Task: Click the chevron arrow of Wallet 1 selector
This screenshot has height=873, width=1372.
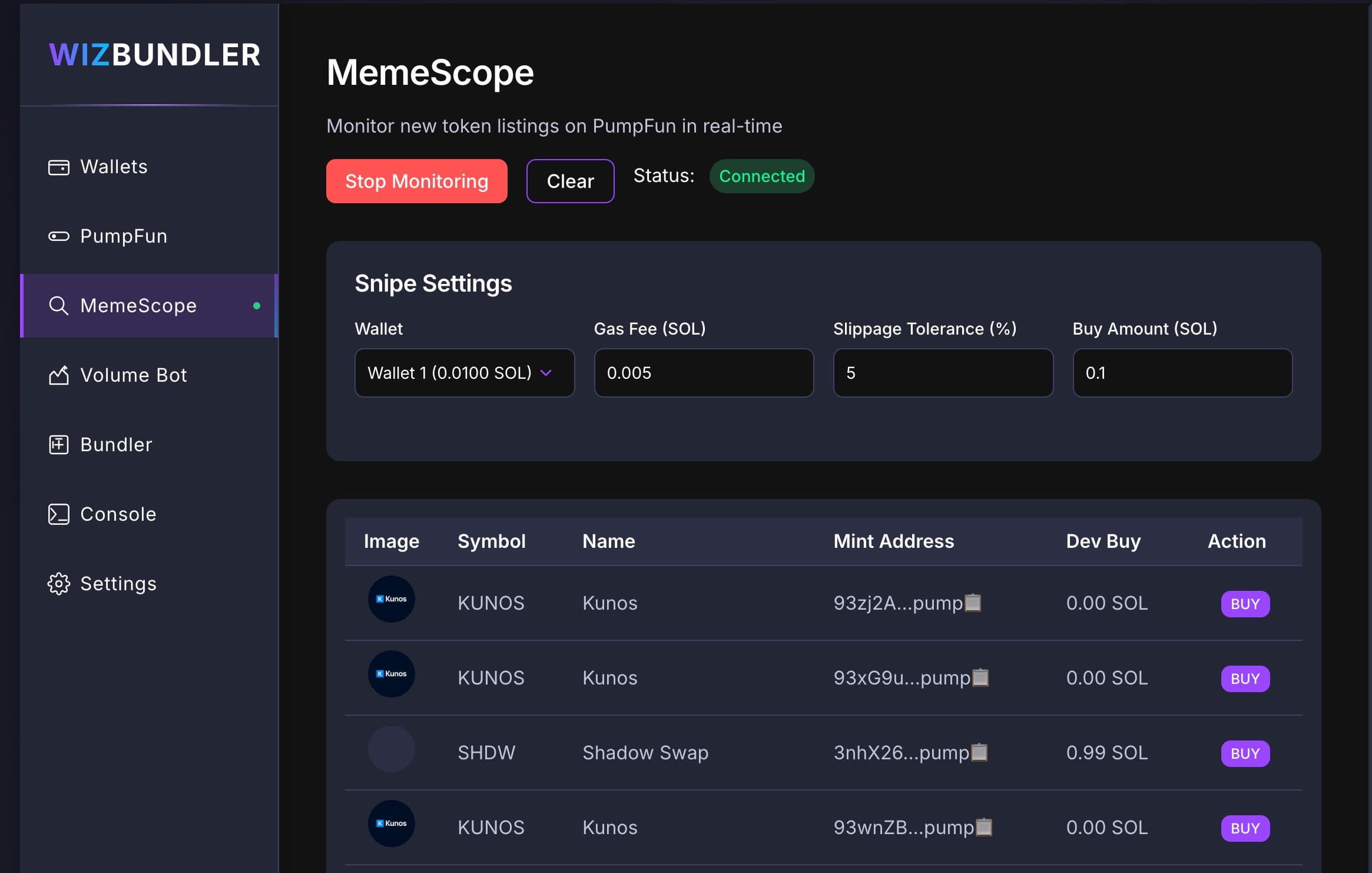Action: (x=546, y=373)
